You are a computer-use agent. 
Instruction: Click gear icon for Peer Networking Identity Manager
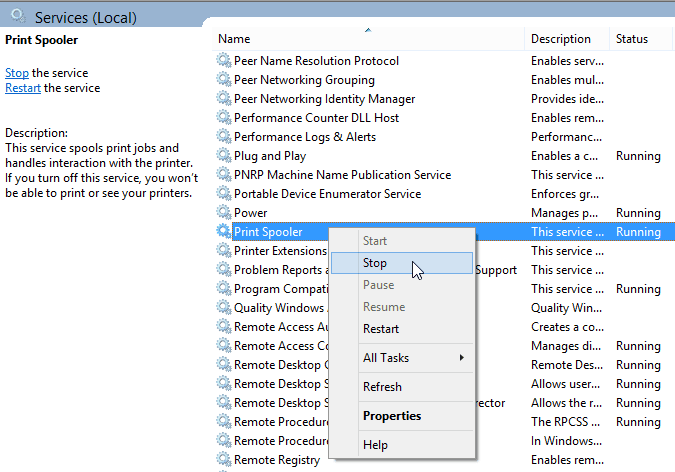point(224,99)
